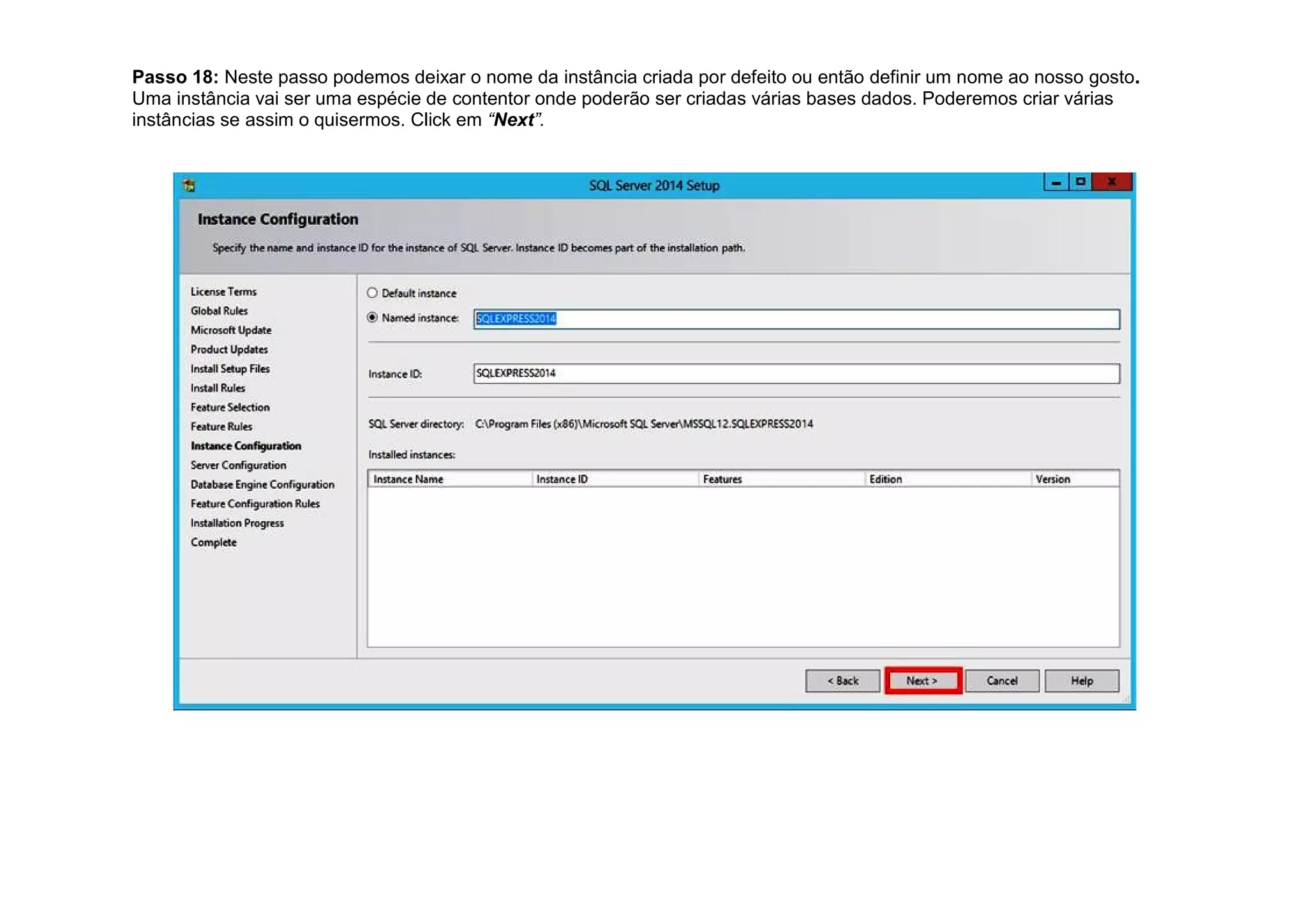This screenshot has width=1307, height=924.
Task: Click the Named instance text field
Action: coord(796,319)
